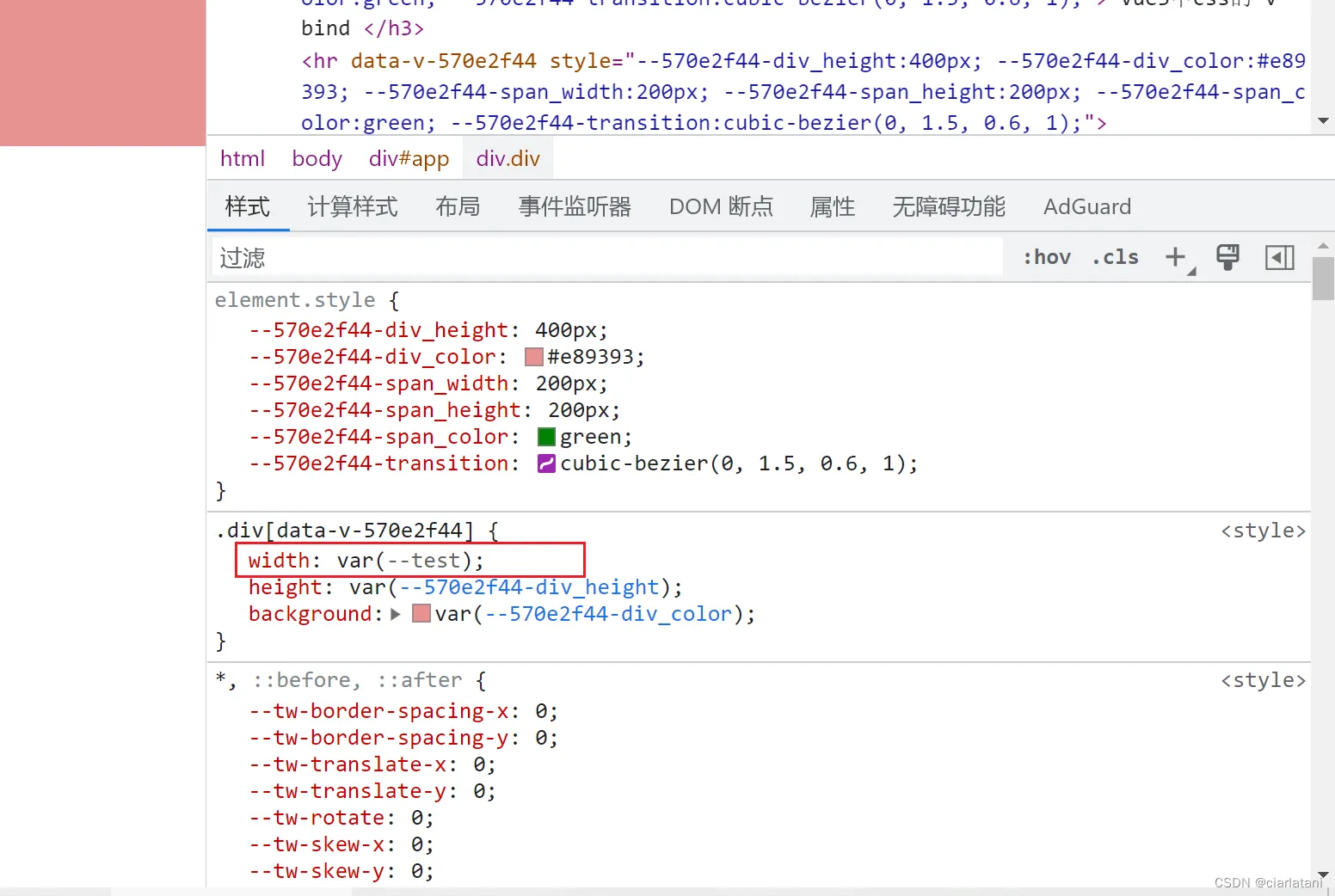Select the 事件监听器 tab
The height and width of the screenshot is (896, 1335).
pyautogui.click(x=575, y=207)
